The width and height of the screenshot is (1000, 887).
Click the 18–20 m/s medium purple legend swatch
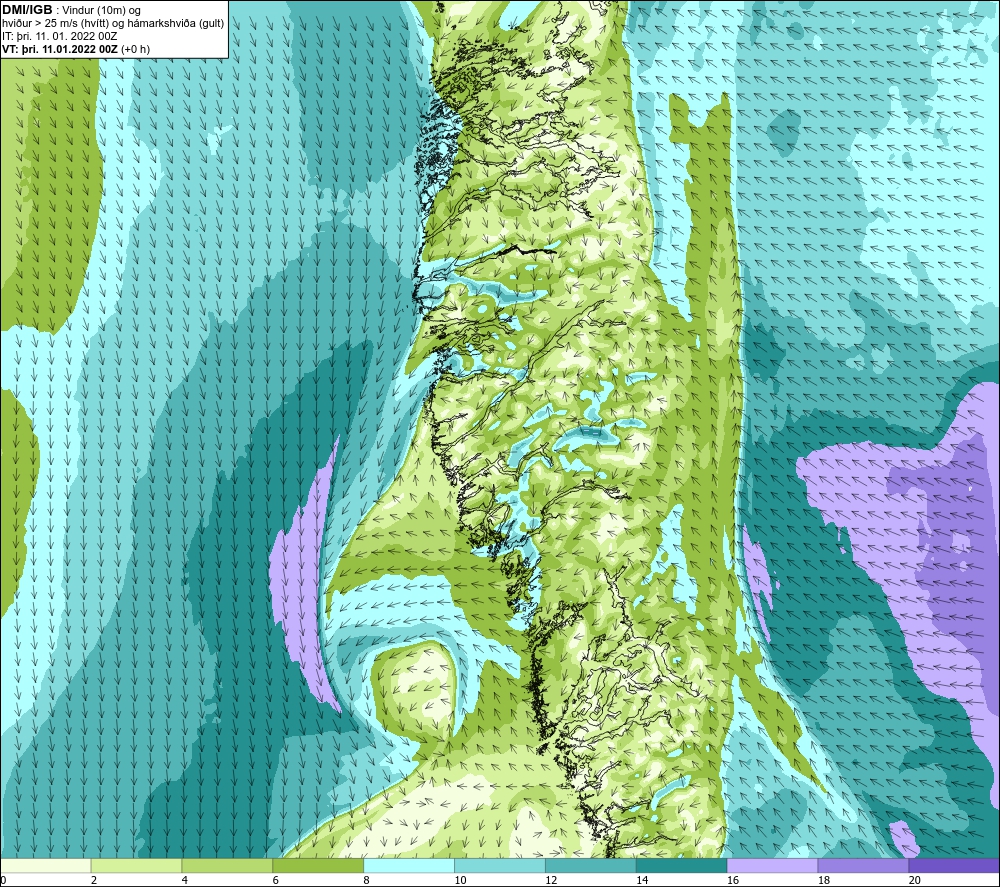click(864, 866)
